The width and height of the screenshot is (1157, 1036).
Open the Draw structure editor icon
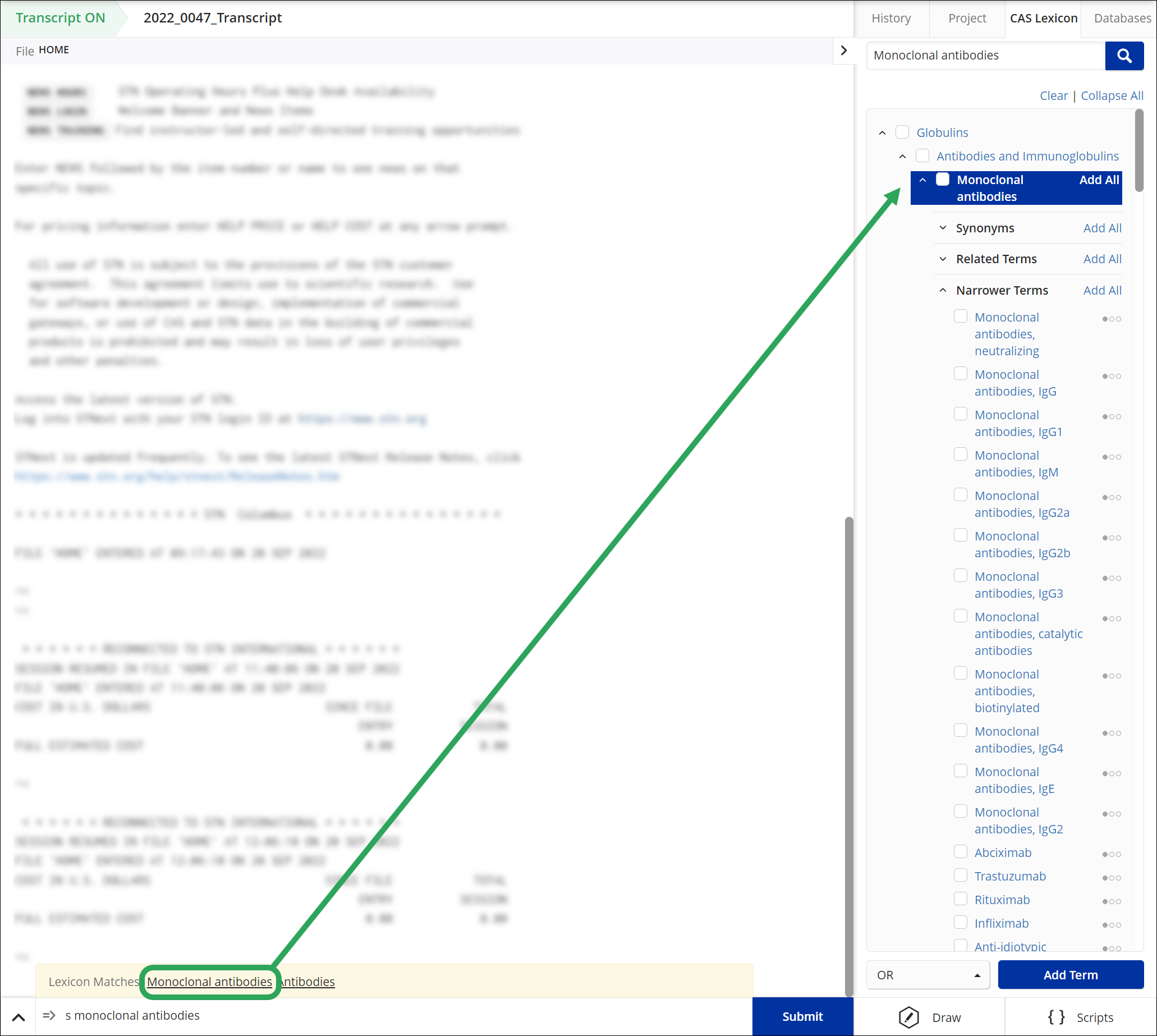pos(909,1017)
